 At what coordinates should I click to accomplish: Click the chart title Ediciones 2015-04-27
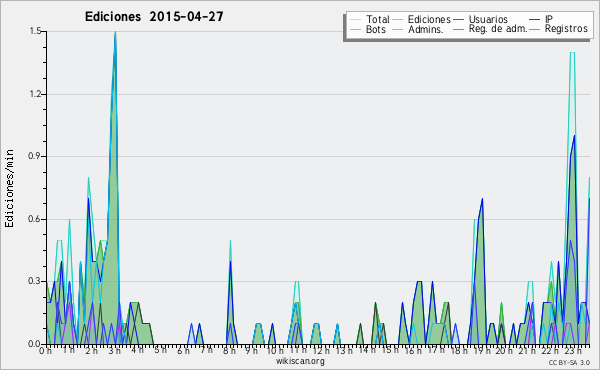coord(154,17)
